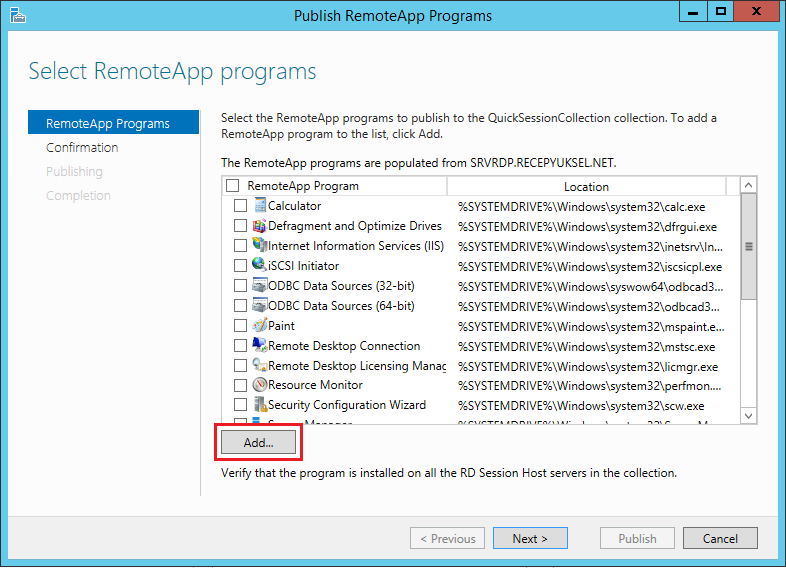Check the ODBC Data Sources (32-bit) box
Viewport: 786px width, 568px height.
[241, 286]
